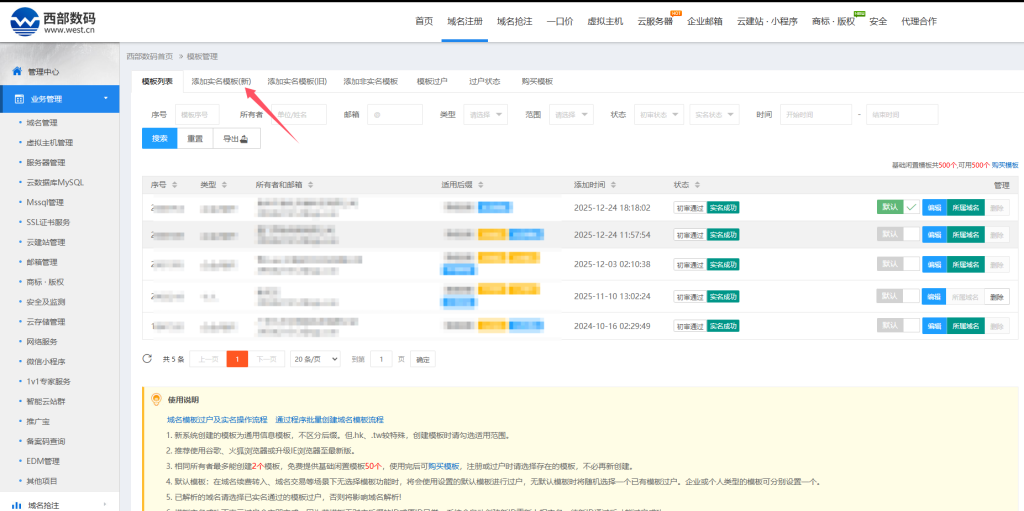Viewport: 1024px width, 511px height.
Task: Open the 过户状态 tab
Action: (x=485, y=82)
